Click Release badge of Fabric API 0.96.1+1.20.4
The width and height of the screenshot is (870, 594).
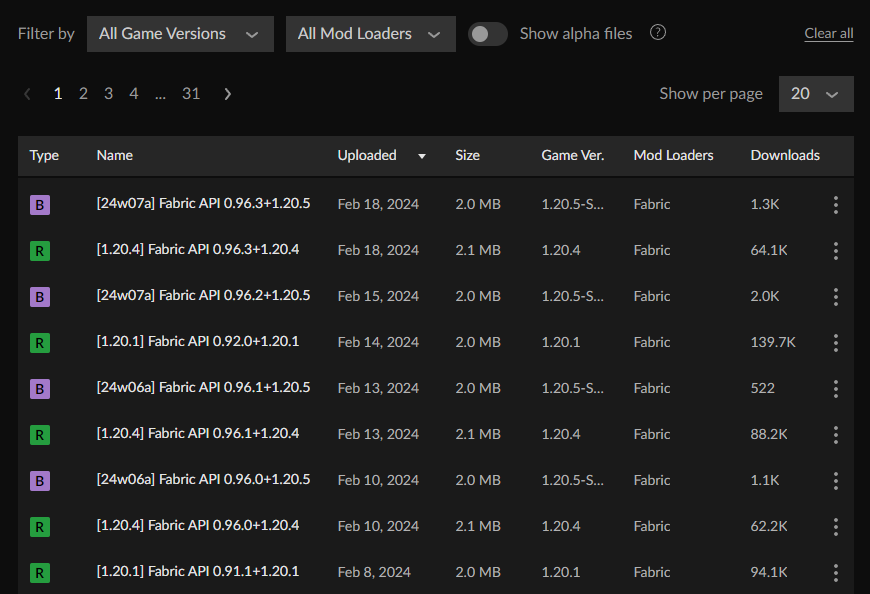click(x=40, y=435)
